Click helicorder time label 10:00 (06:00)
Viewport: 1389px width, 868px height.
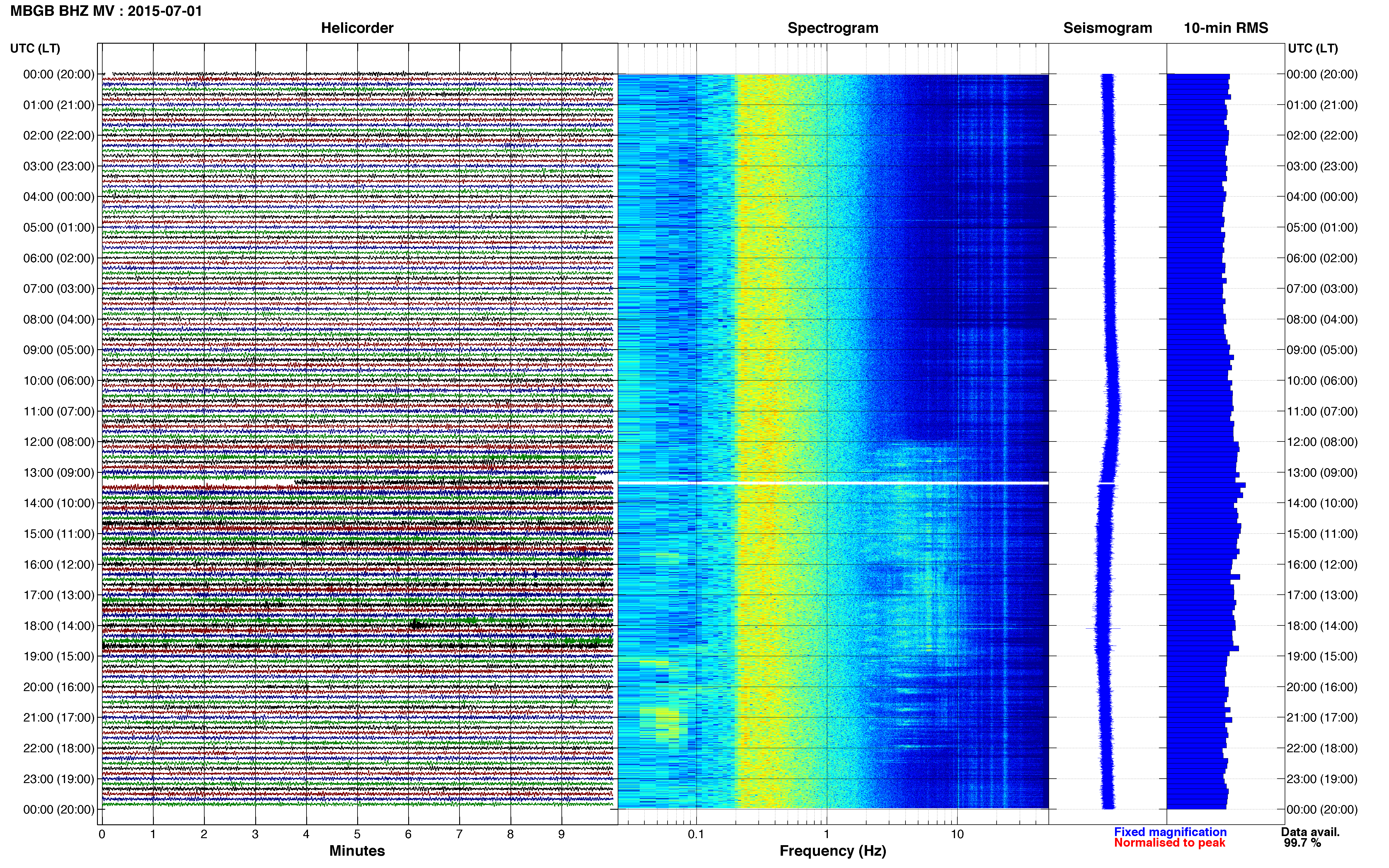click(x=59, y=381)
